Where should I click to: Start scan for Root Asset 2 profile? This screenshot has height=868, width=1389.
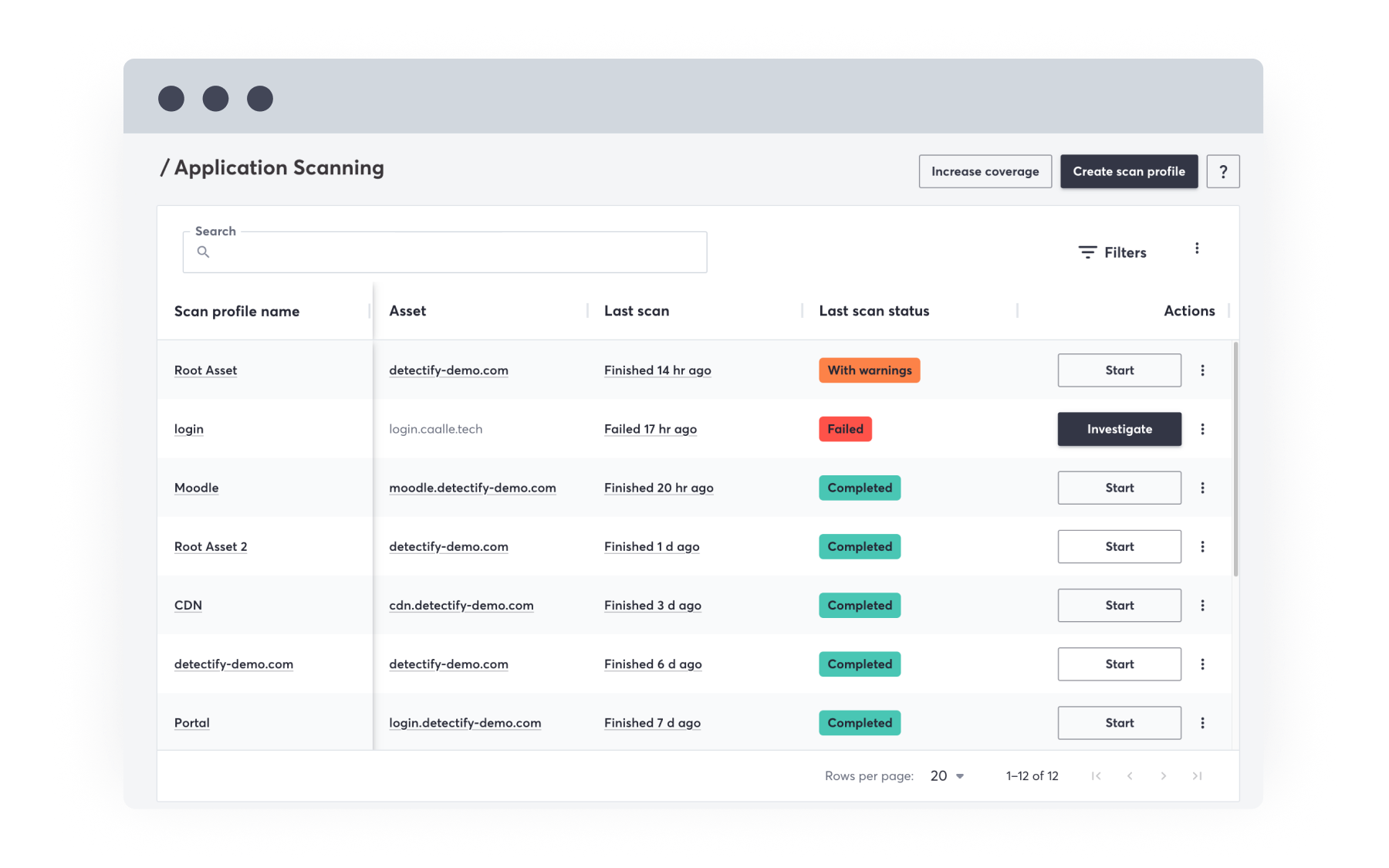(1119, 546)
